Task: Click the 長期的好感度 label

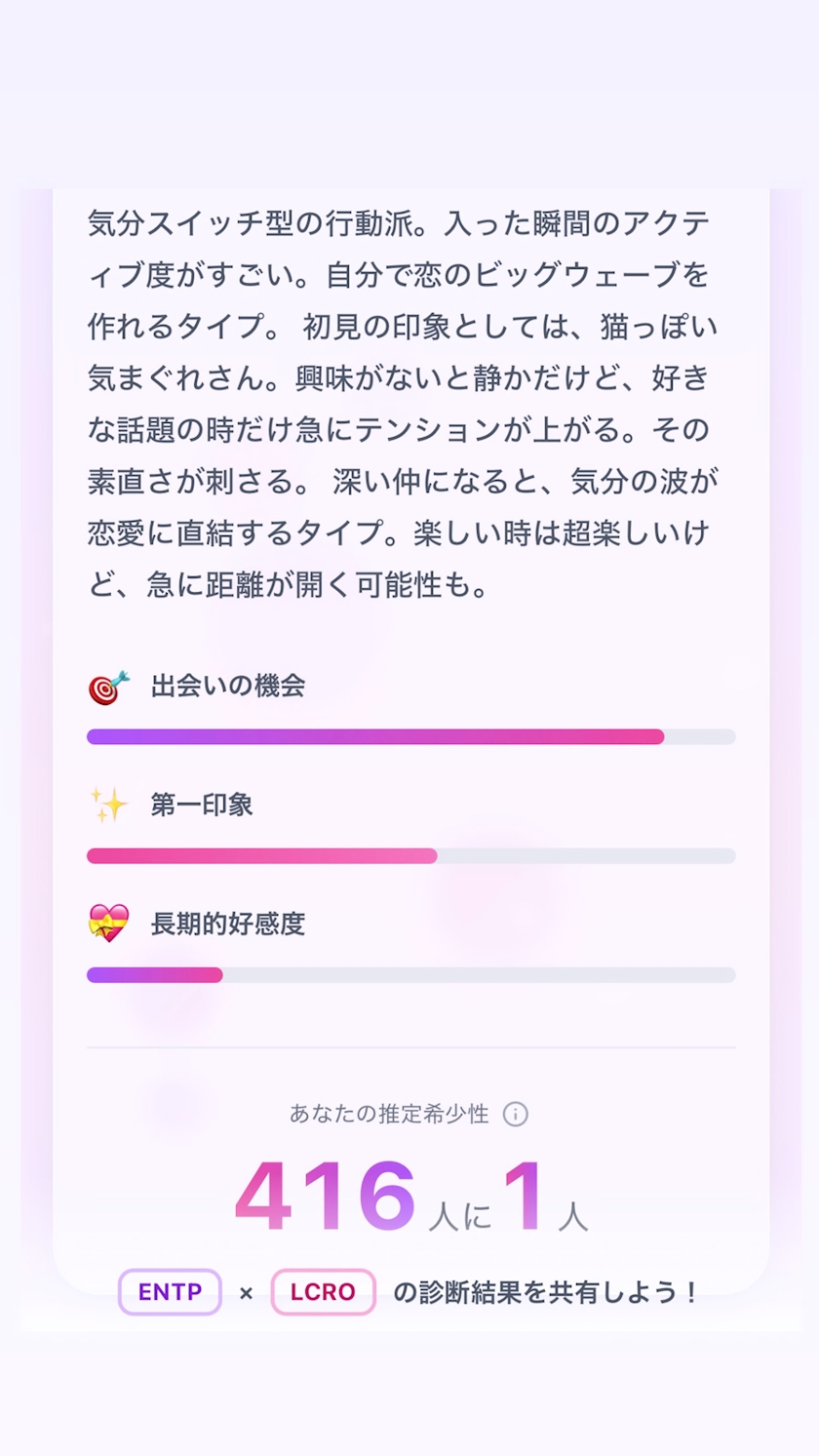Action: [228, 924]
